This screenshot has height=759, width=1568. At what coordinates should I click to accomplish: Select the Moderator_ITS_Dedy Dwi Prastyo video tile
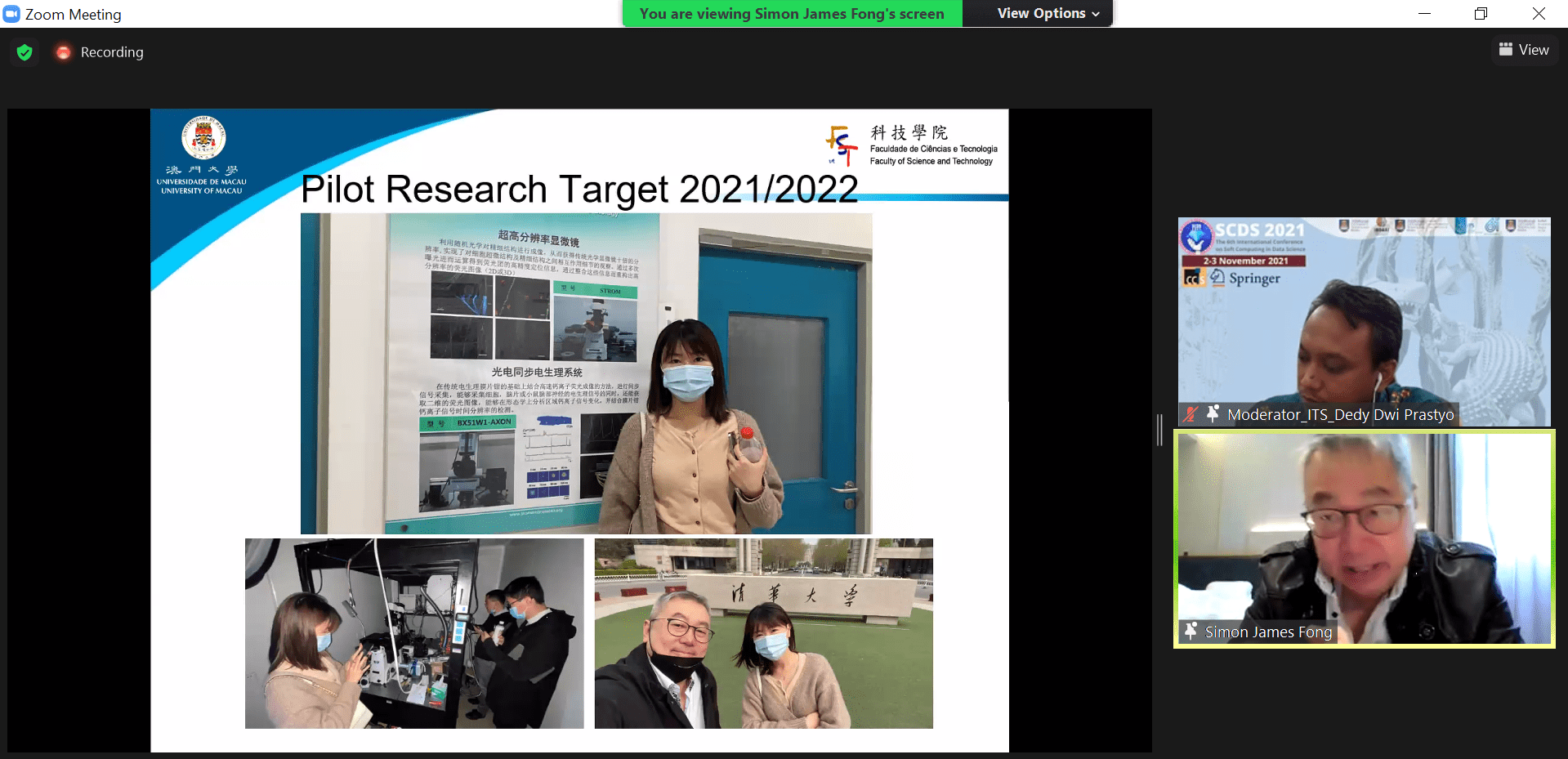coord(1363,320)
